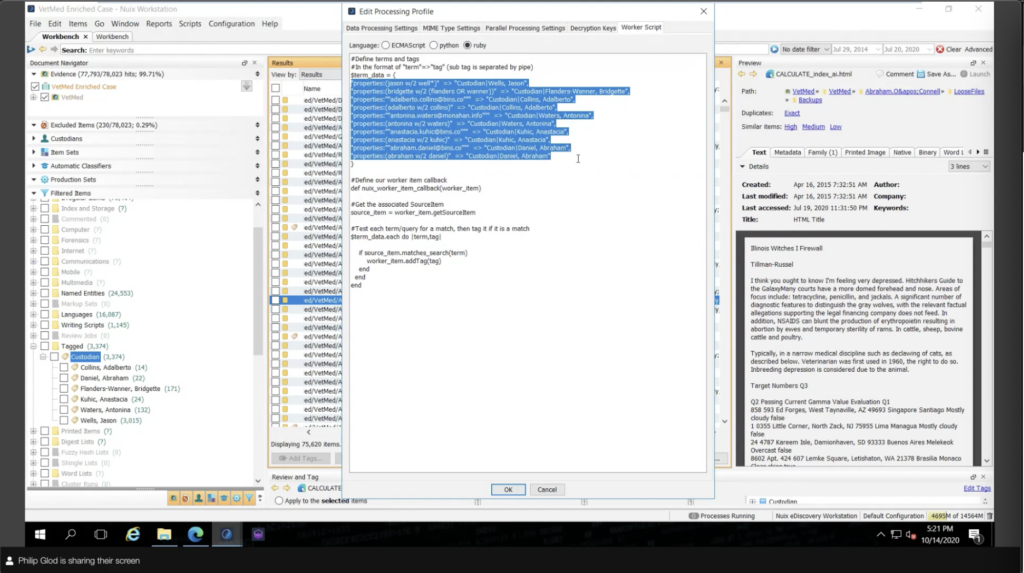Screen dimensions: 1024x573
Task: Open Internet Explorer from the taskbar
Action: (x=133, y=534)
